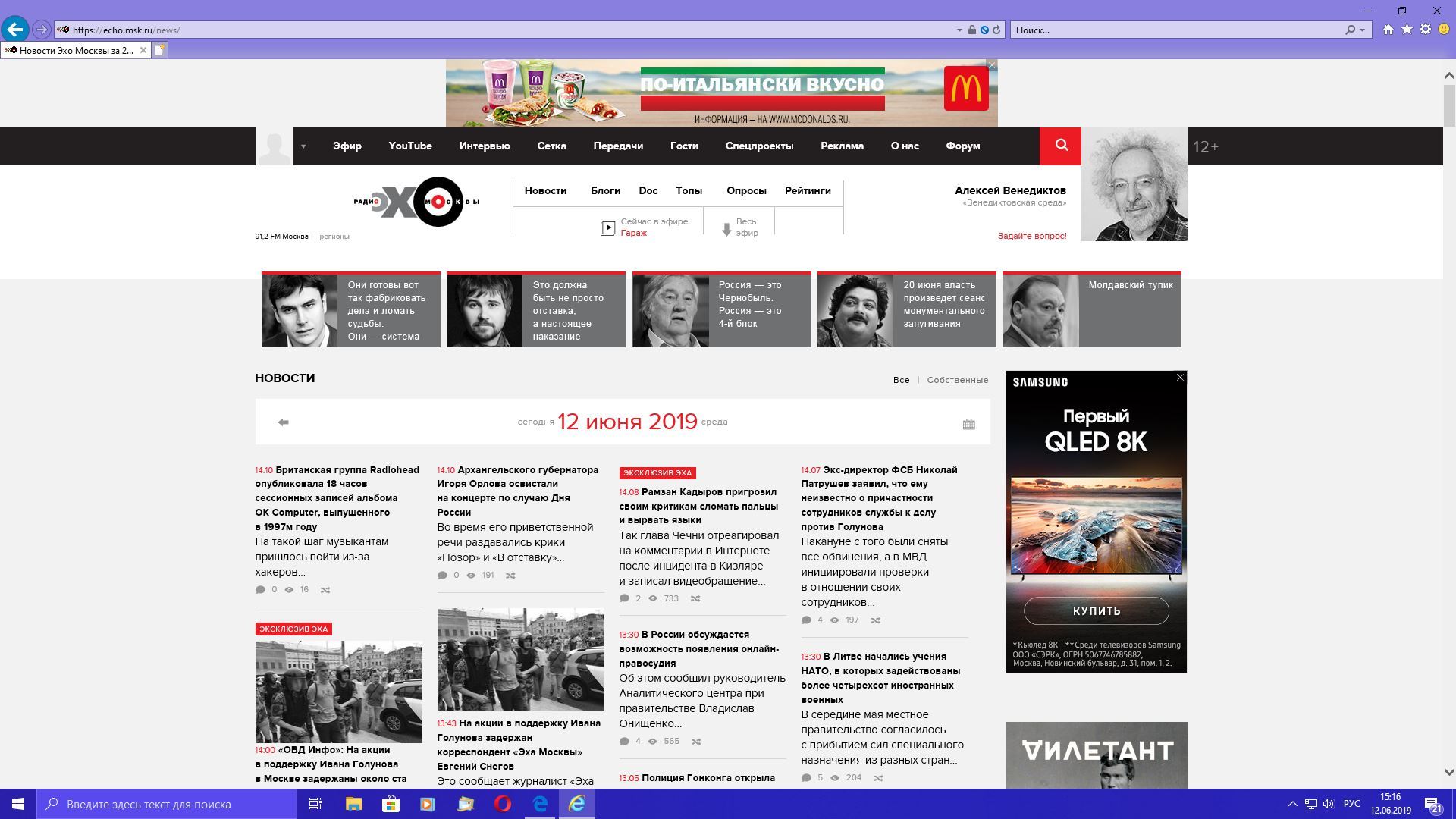Screen dimensions: 1456x819
Task: Click the live broadcast play icon
Action: click(607, 227)
